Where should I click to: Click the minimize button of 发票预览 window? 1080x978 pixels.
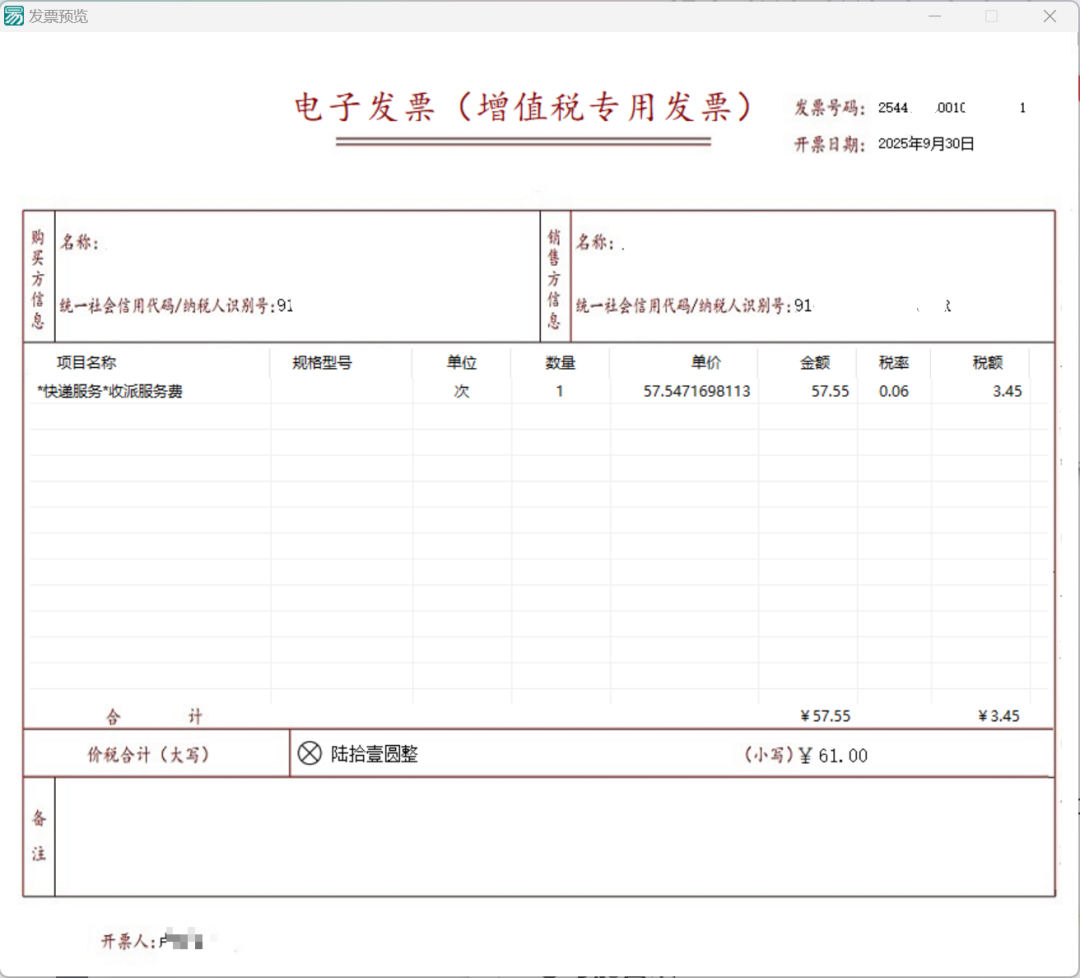coord(934,16)
